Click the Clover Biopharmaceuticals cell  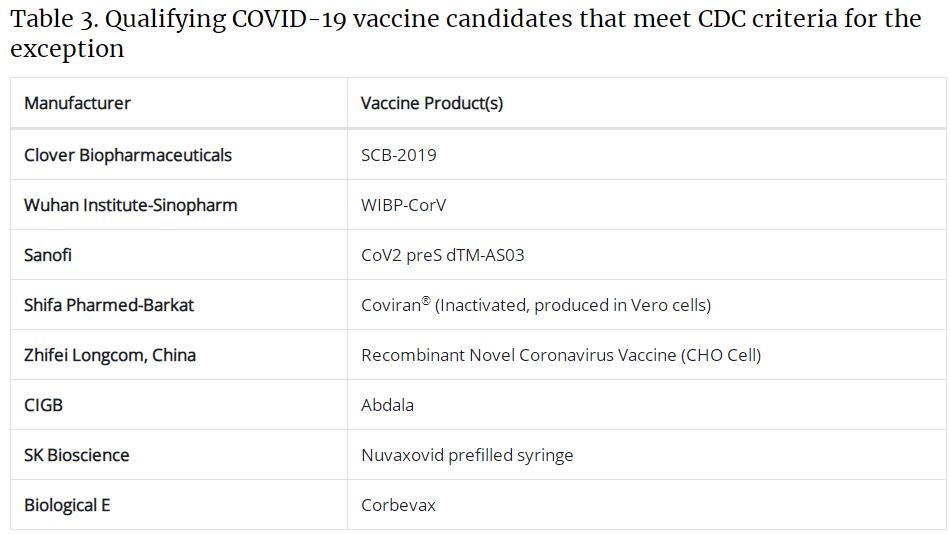(x=127, y=155)
